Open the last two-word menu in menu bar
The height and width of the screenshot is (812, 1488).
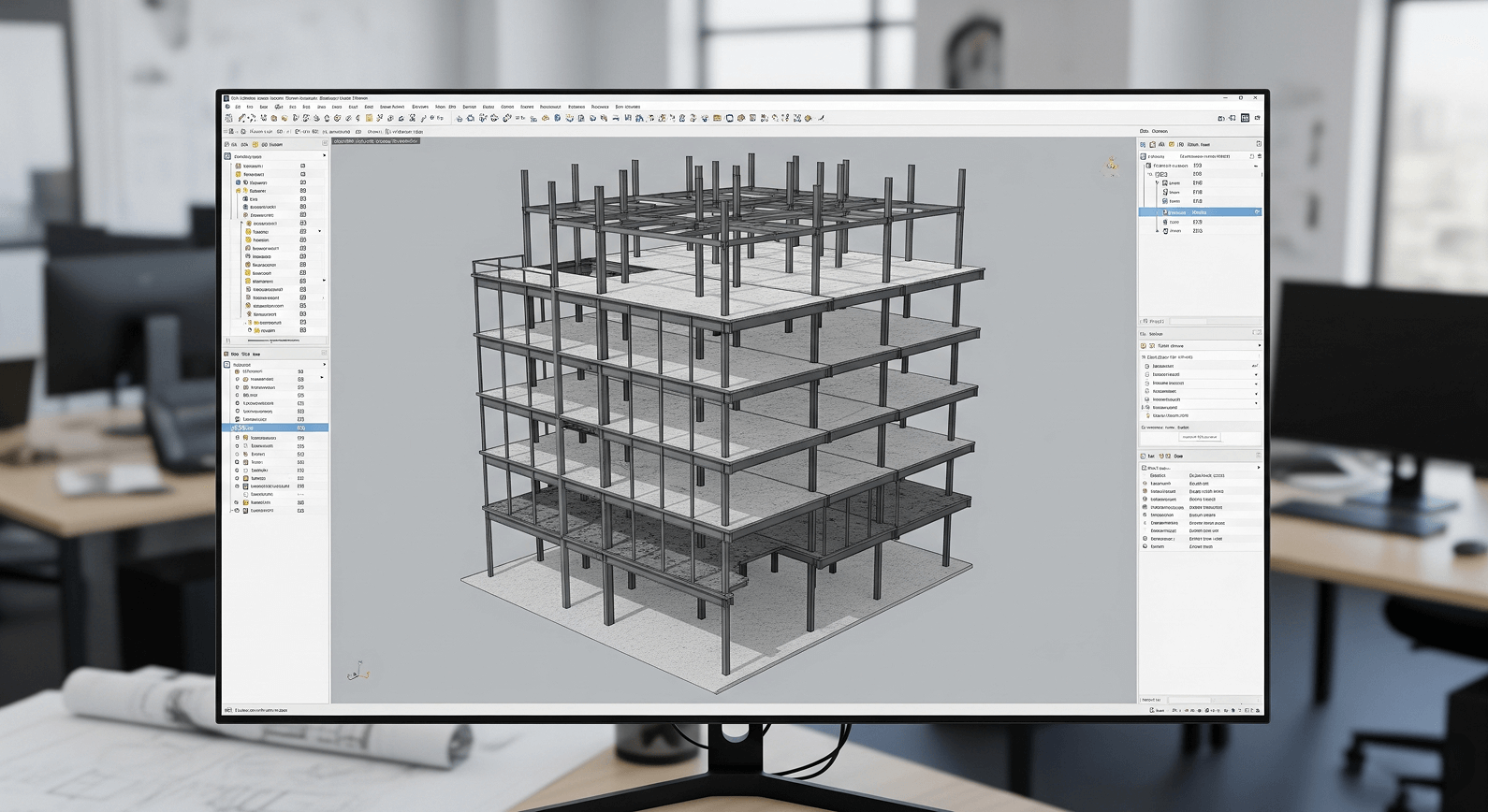[x=628, y=107]
